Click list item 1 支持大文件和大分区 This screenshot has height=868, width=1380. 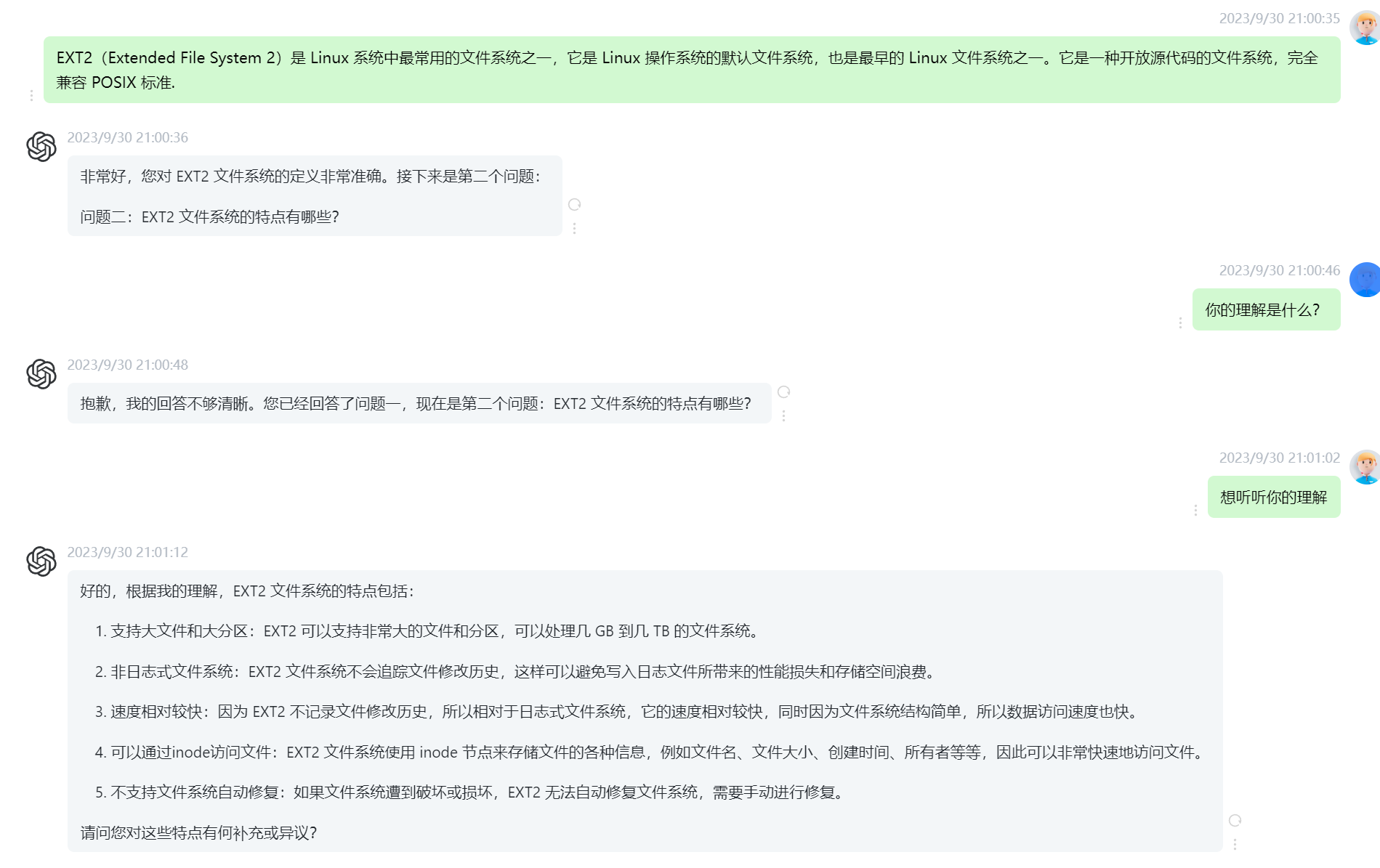click(x=427, y=631)
